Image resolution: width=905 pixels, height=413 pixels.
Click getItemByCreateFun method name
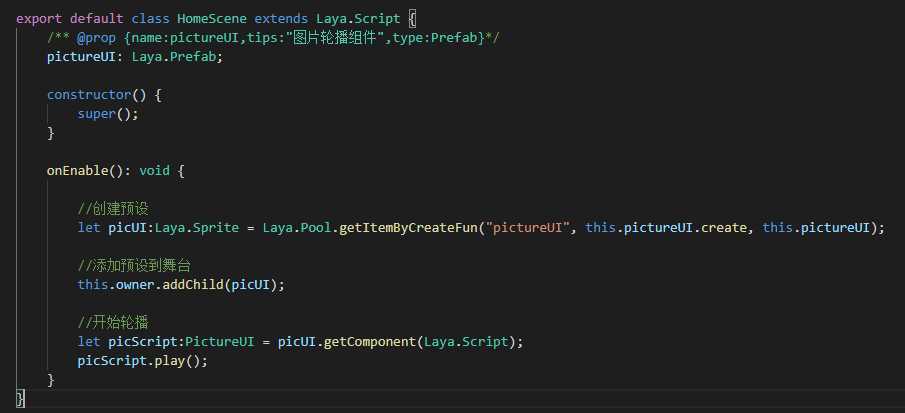pyautogui.click(x=410, y=227)
